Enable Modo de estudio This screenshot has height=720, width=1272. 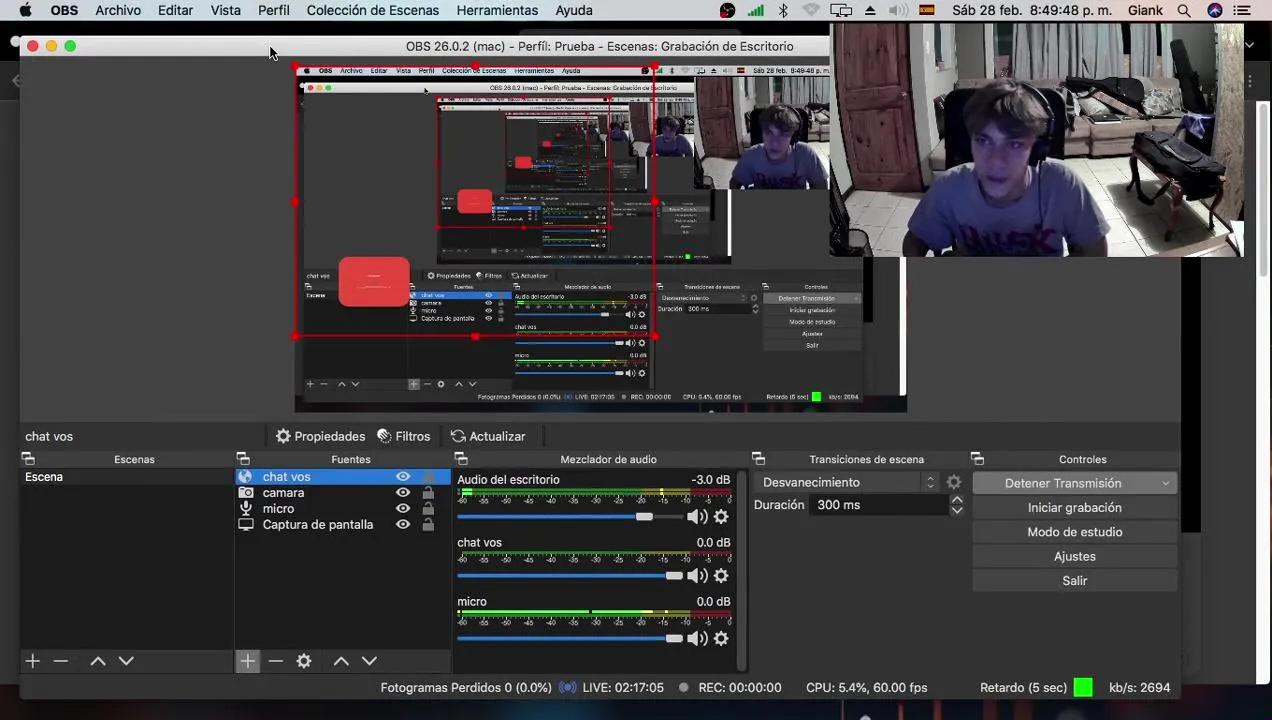(1074, 532)
